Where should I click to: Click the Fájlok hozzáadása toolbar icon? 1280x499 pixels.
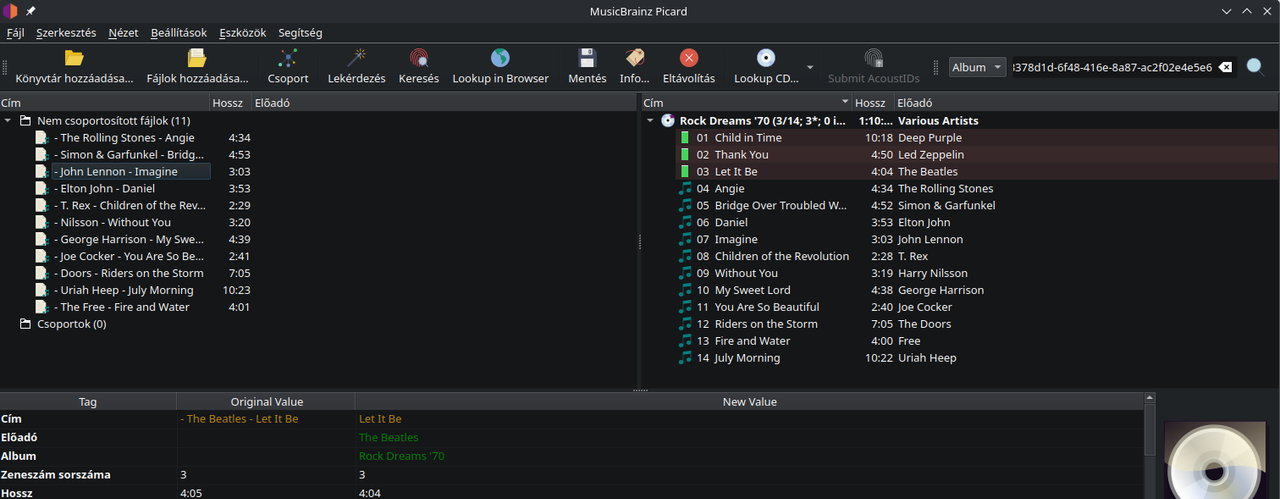coord(197,58)
